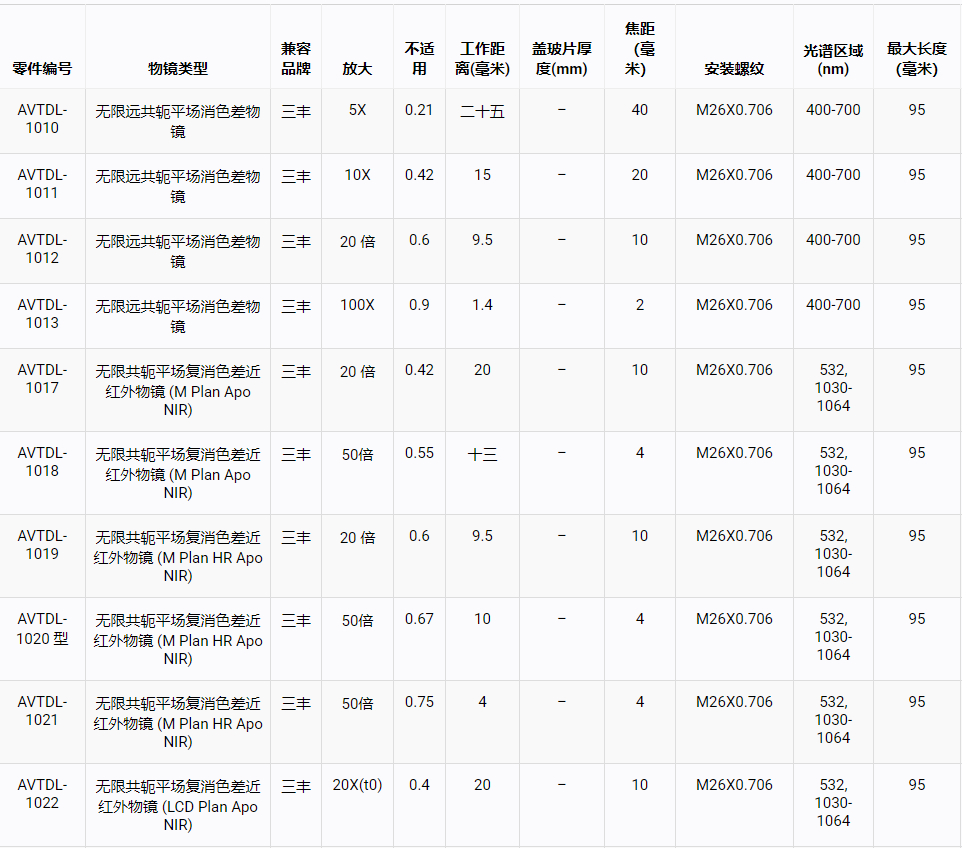Click the 0.4 value in AVTDL-1022 row

click(419, 785)
